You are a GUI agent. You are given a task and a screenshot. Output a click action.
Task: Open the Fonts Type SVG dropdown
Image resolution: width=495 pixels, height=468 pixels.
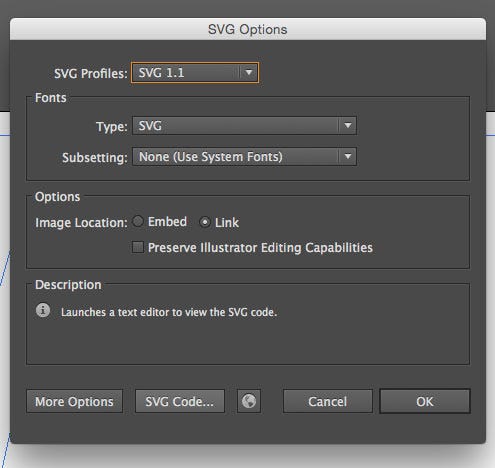tap(244, 126)
